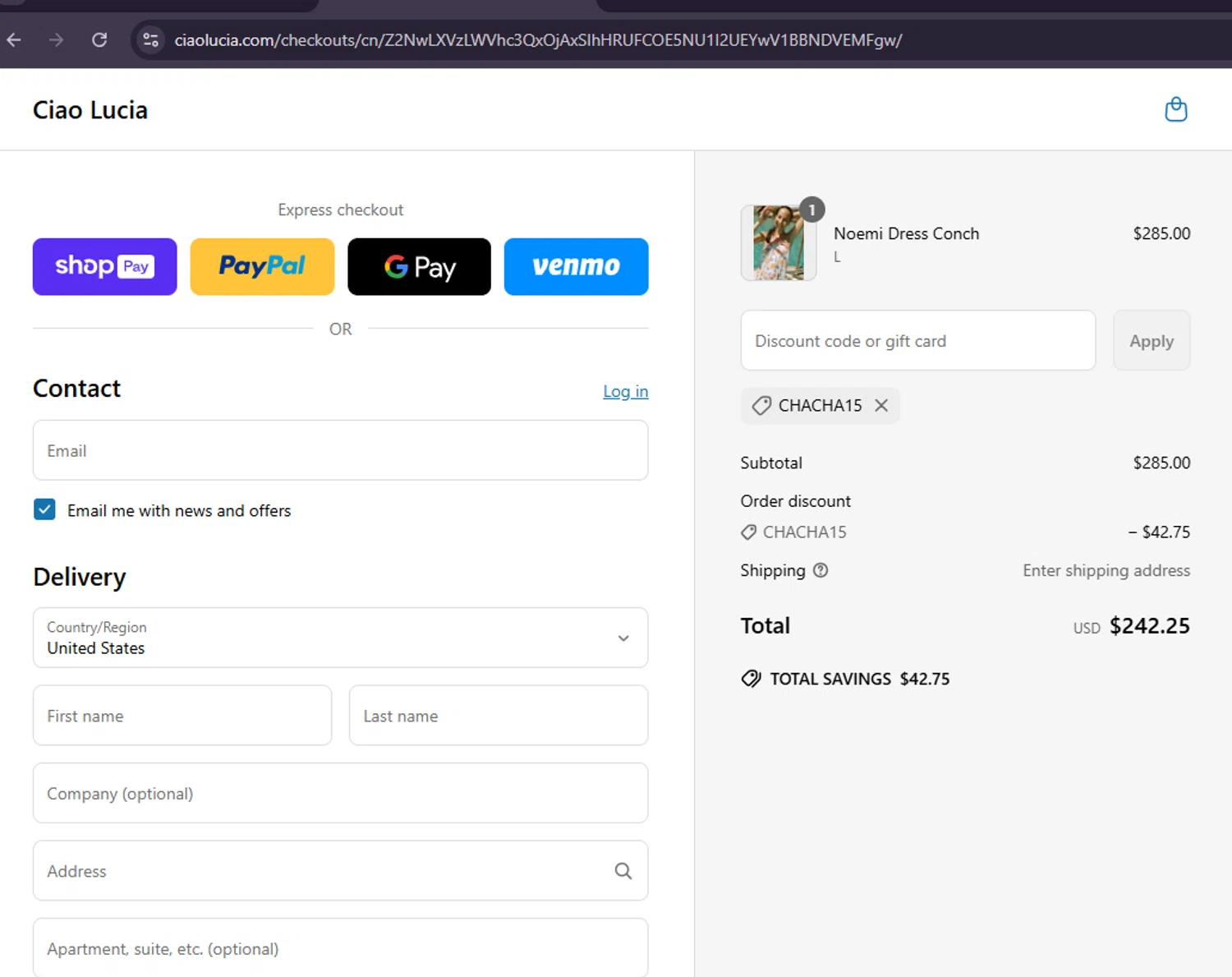Image resolution: width=1232 pixels, height=977 pixels.
Task: Open the Country/Region dropdown
Action: tap(340, 638)
